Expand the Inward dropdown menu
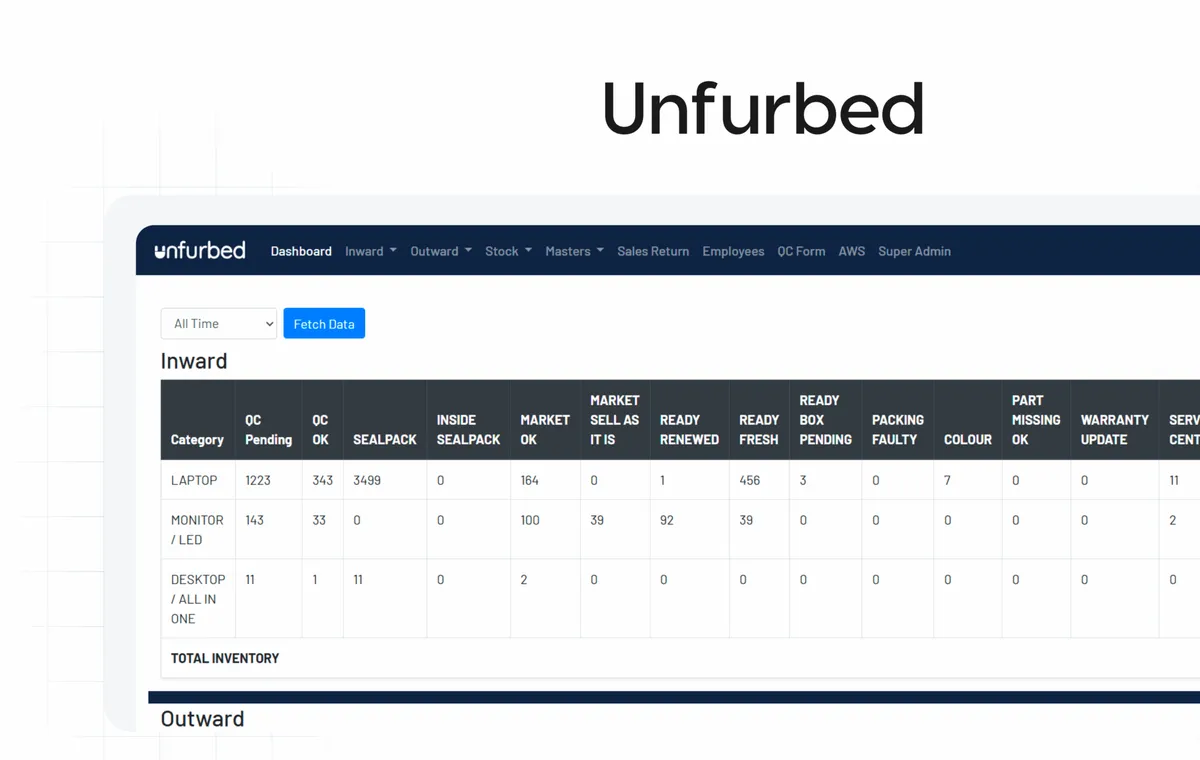 [x=371, y=251]
